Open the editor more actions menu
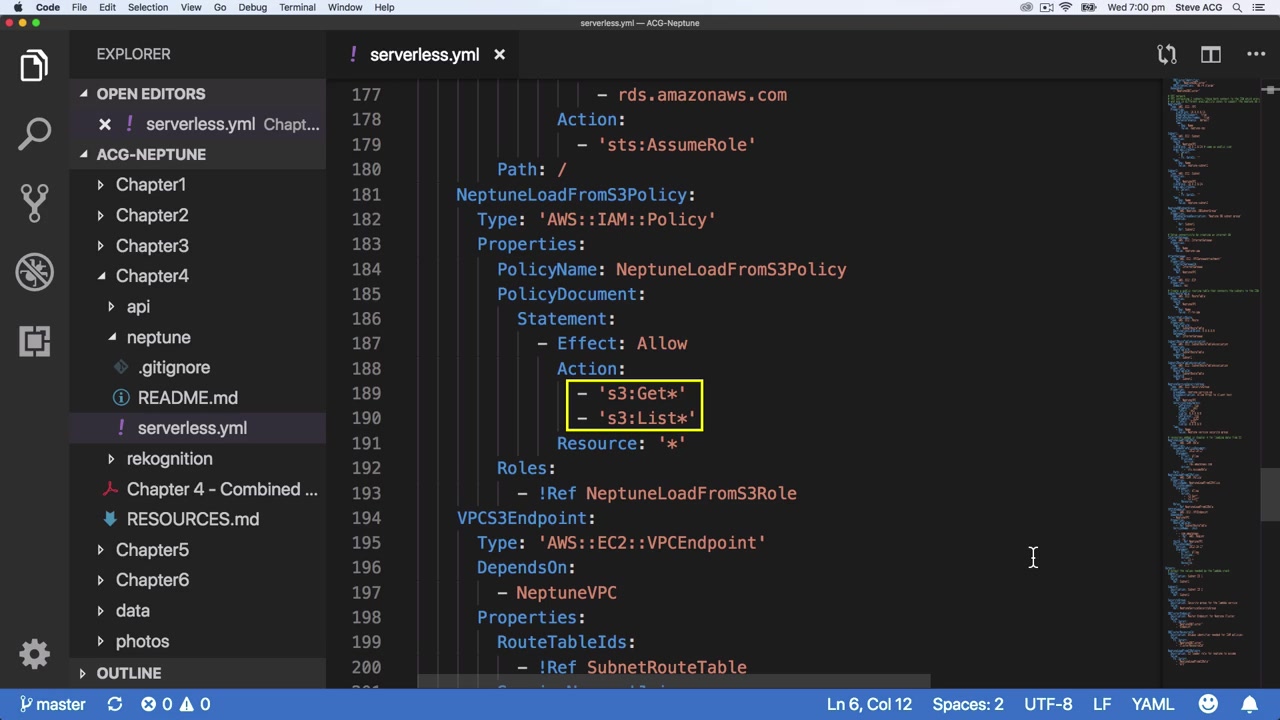Screen dimensions: 1280x720 tap(1256, 55)
